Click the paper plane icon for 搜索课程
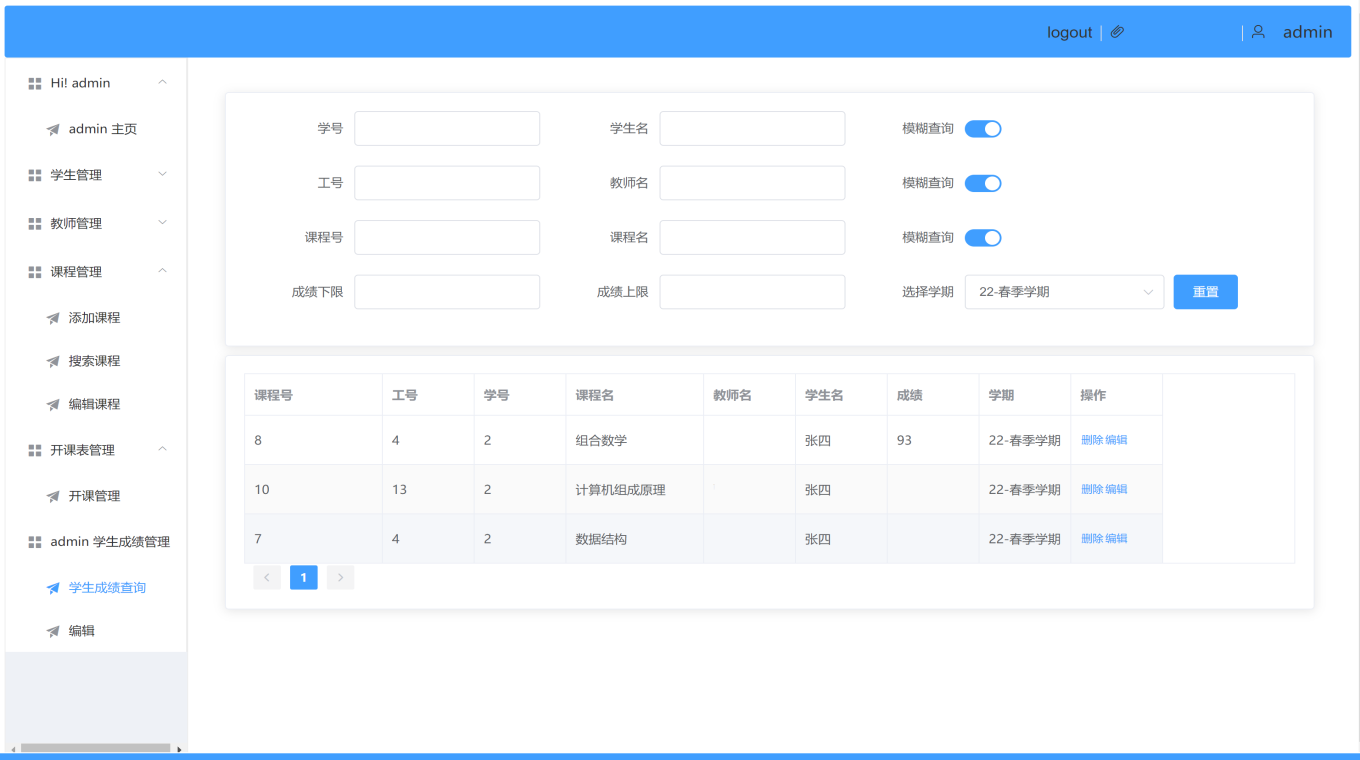 pos(53,361)
